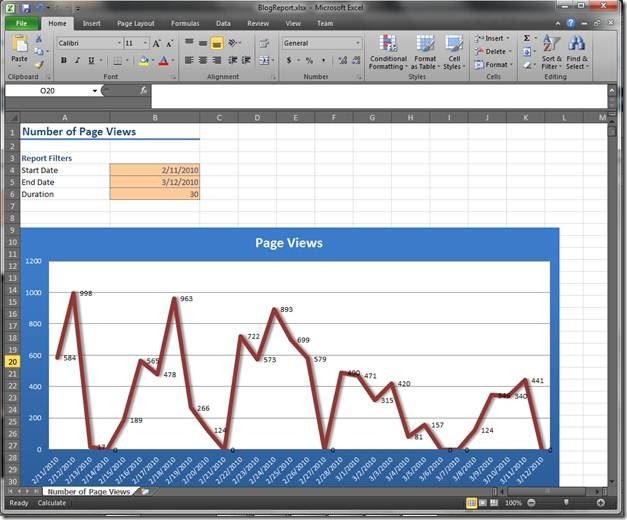Screen dimensions: 627x520
Task: Click the Increase Font Size icon
Action: point(156,43)
